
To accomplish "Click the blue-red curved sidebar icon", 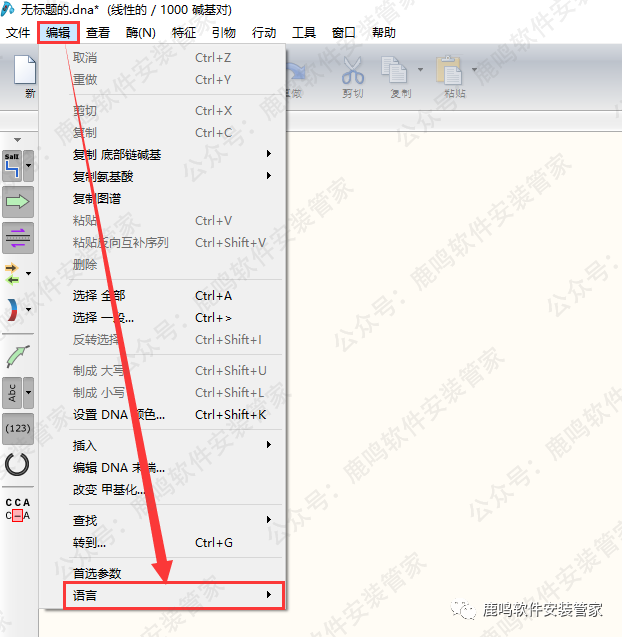I will [12, 310].
